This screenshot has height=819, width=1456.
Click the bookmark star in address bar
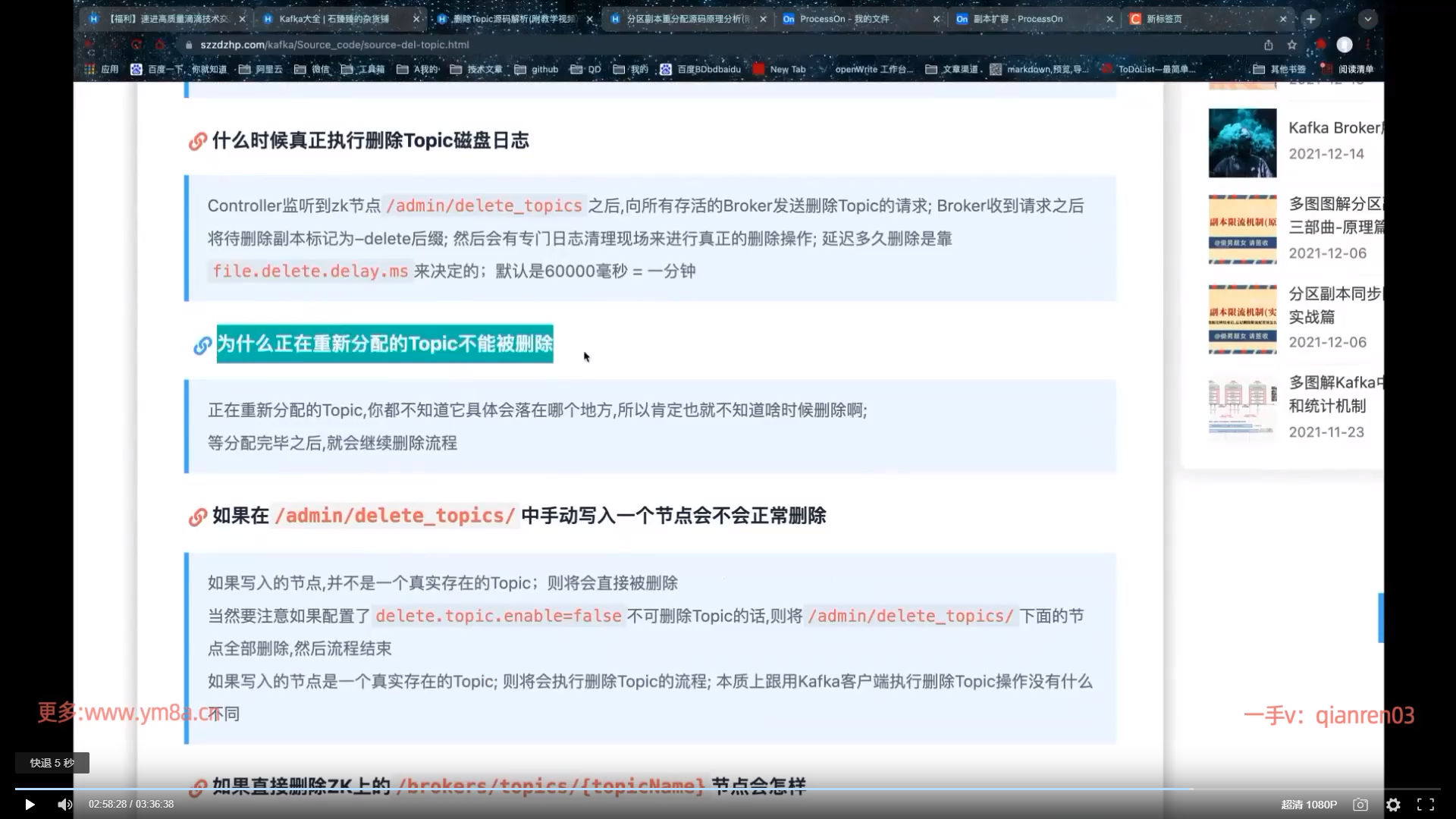tap(1292, 45)
